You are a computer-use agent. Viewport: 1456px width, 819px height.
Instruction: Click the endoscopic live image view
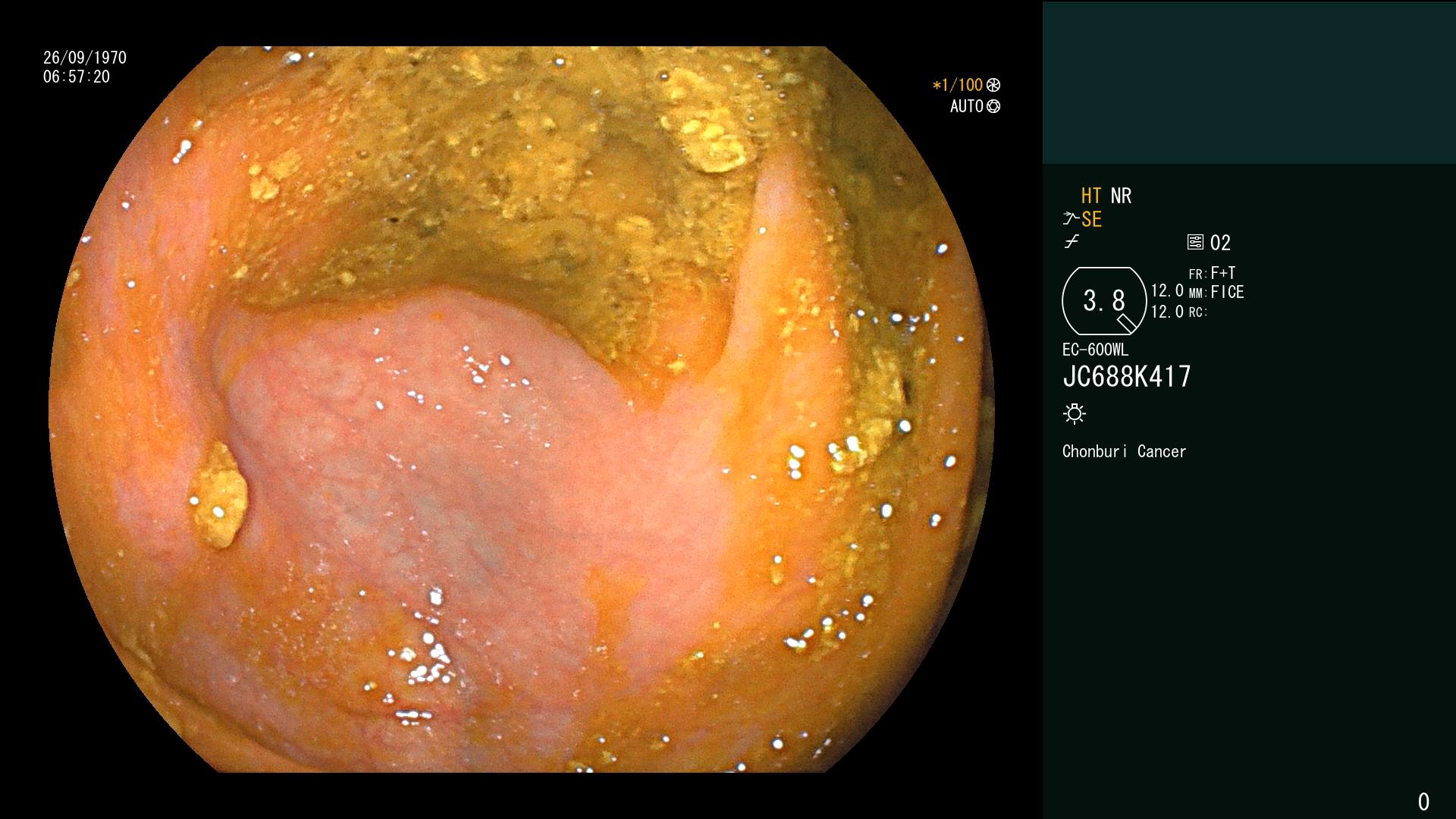point(522,409)
